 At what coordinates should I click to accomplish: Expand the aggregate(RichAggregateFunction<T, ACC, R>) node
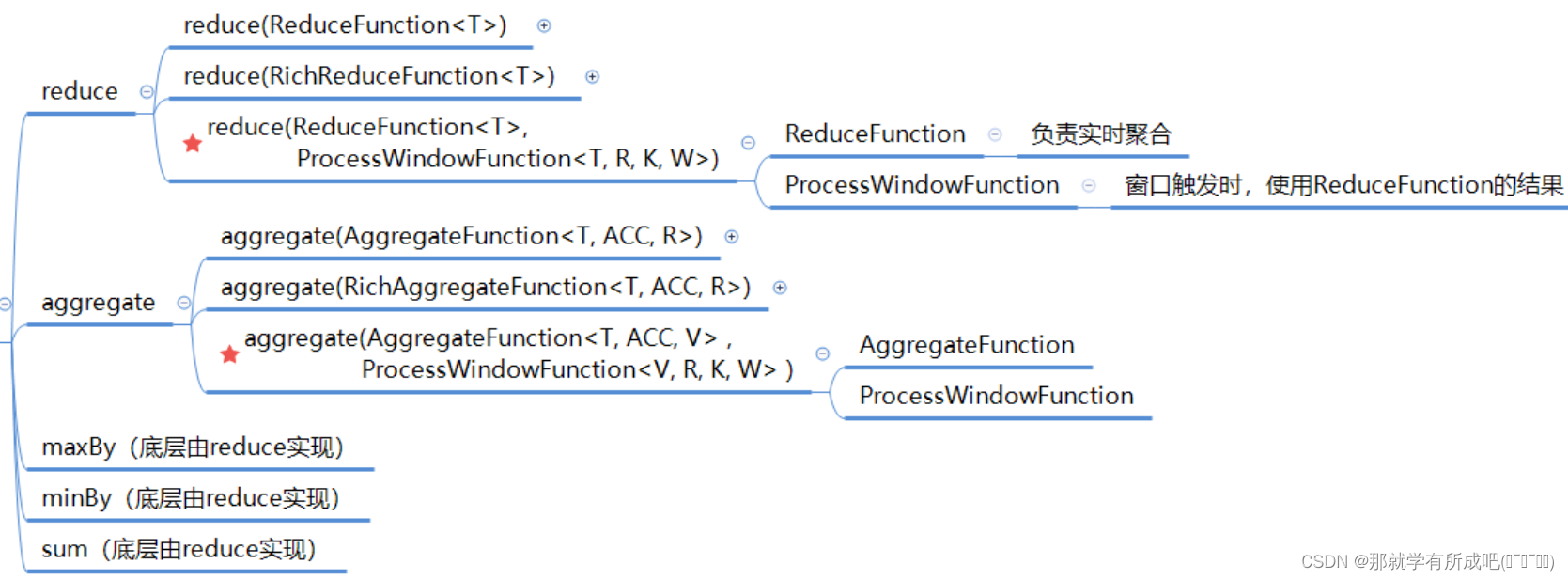tap(780, 288)
